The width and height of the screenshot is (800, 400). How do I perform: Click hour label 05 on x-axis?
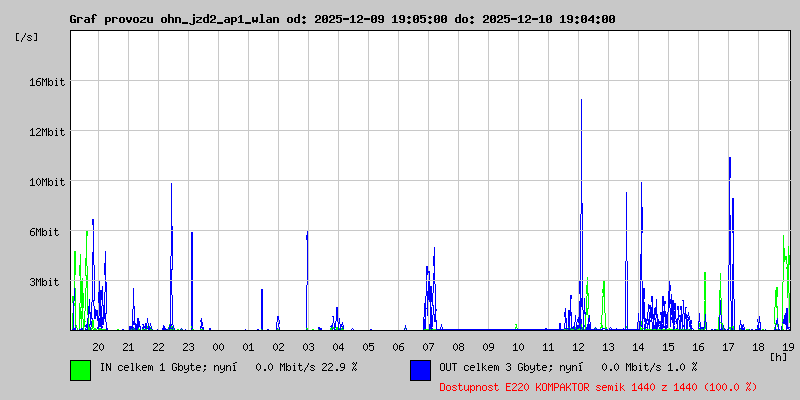pos(368,347)
